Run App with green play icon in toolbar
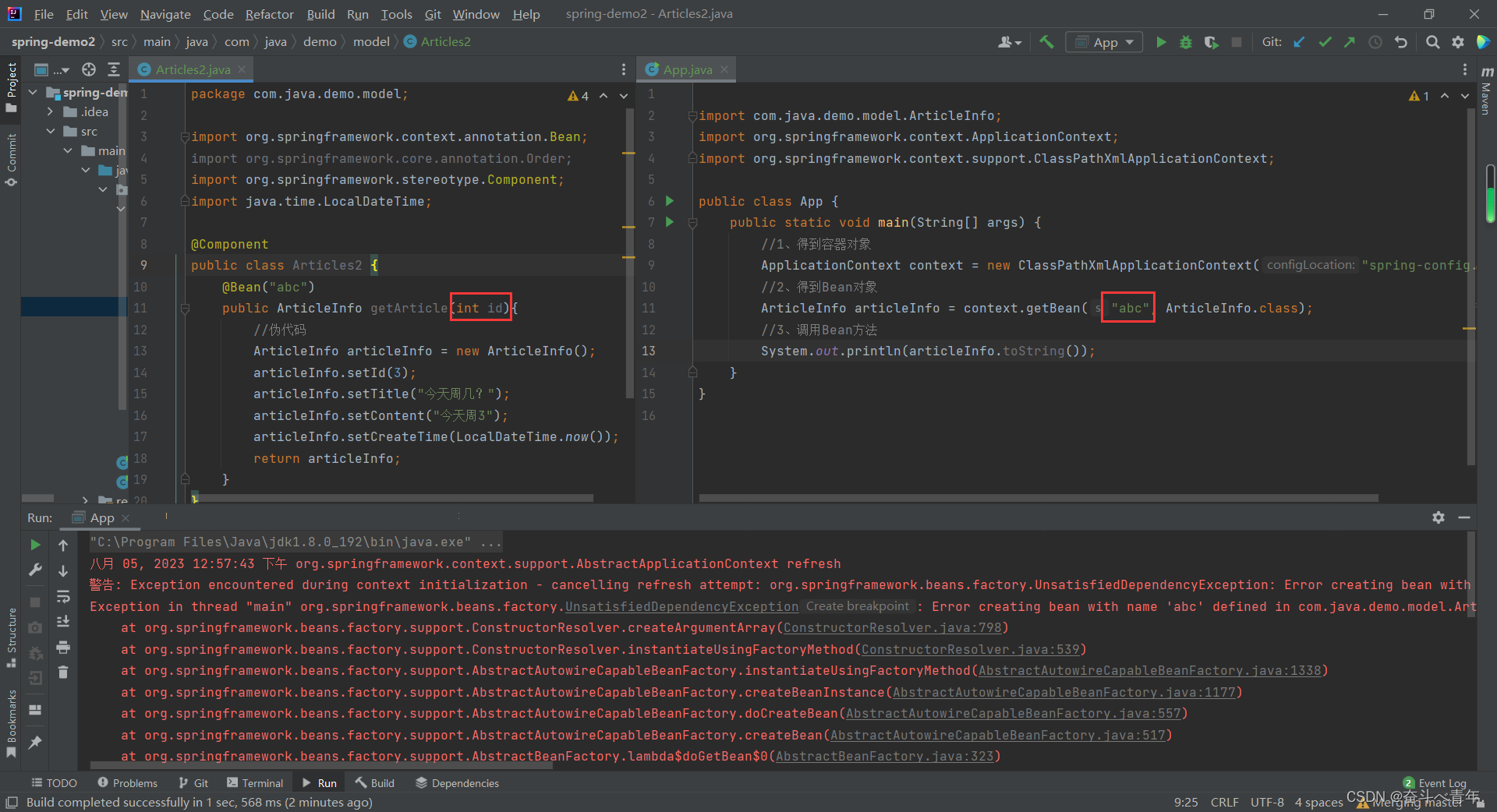Viewport: 1497px width, 812px height. [1161, 42]
